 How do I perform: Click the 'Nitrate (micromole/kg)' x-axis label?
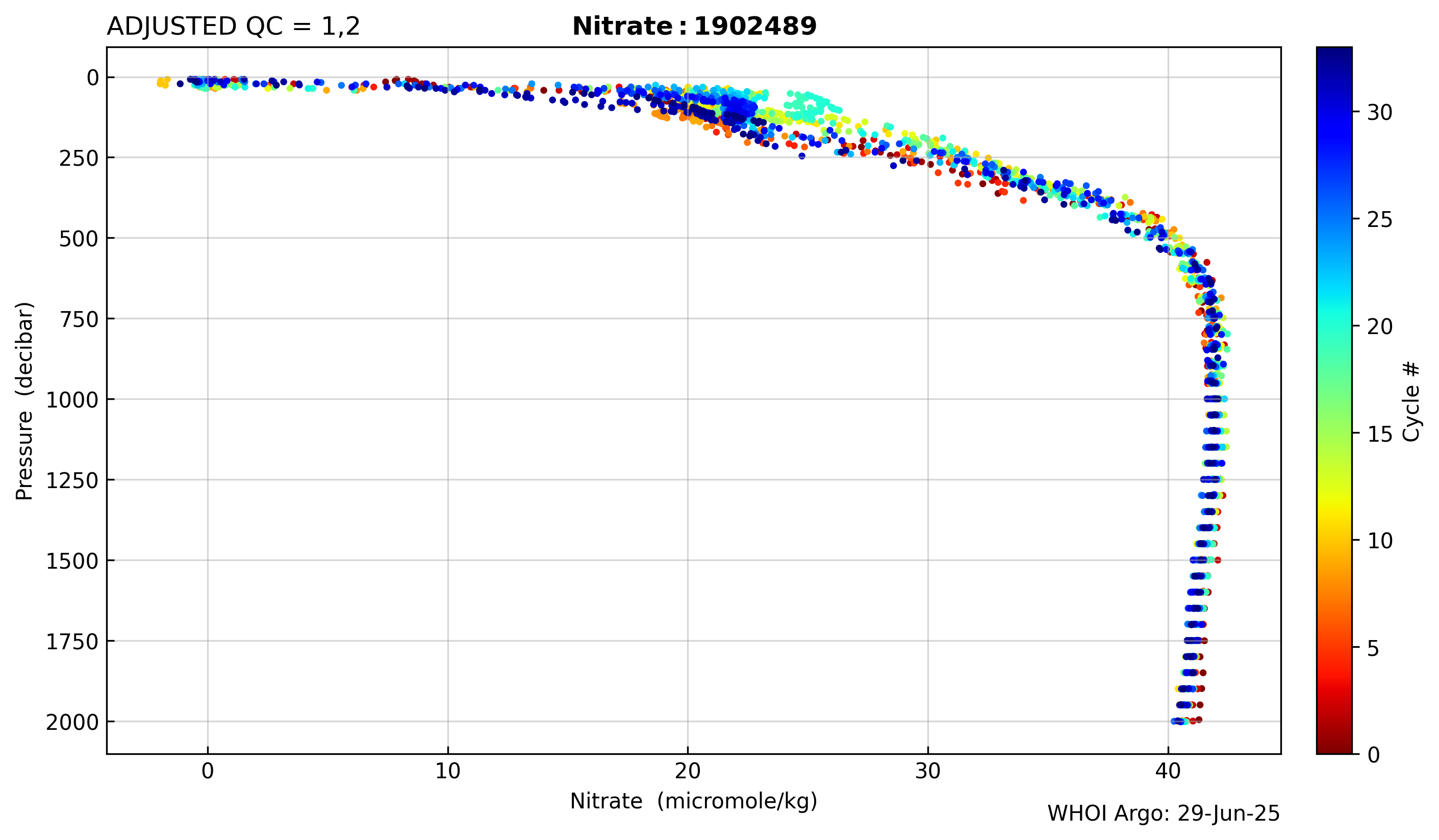(694, 801)
